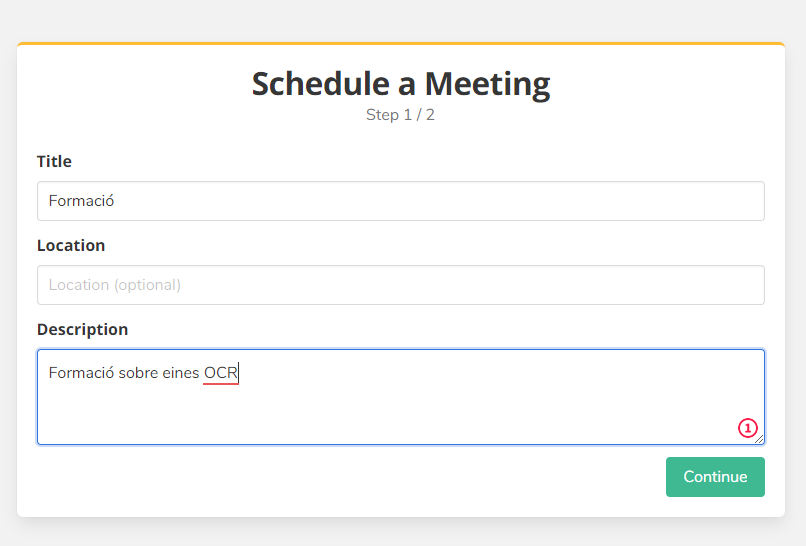Click the Step 1 / 2 indicator
This screenshot has width=806, height=546.
pos(400,115)
